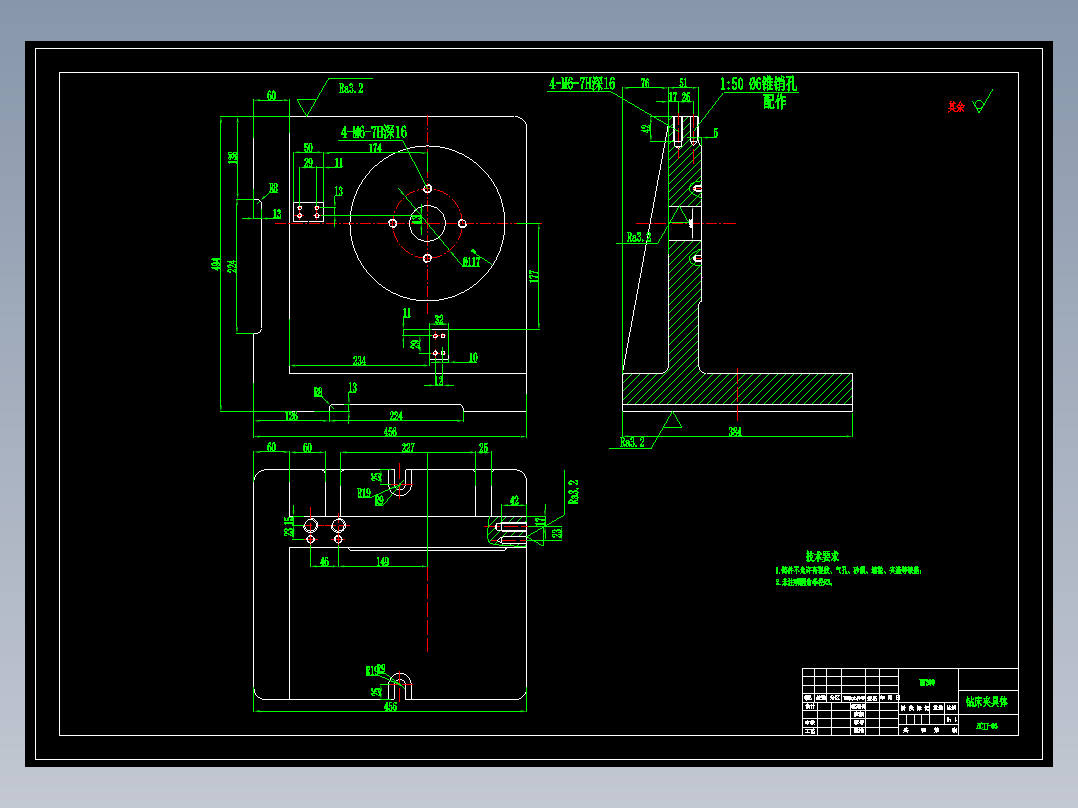Viewport: 1078px width, 808px height.
Task: Click the bottom bolt hole on red pitch circle
Action: tap(428, 259)
